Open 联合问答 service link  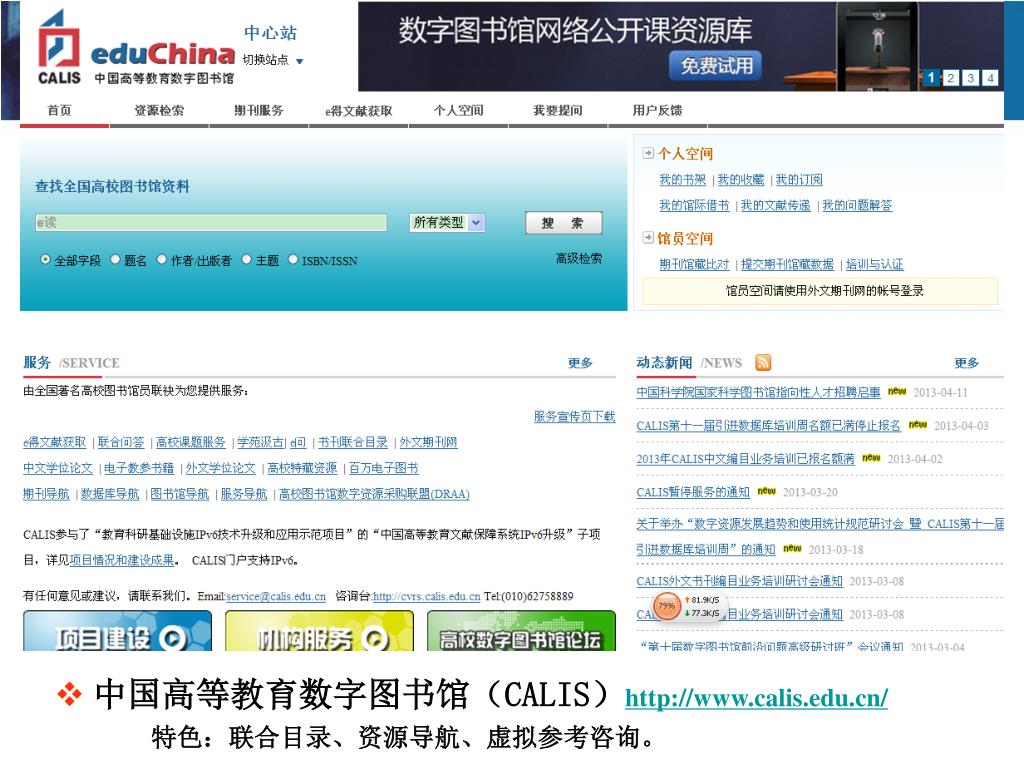(x=121, y=442)
